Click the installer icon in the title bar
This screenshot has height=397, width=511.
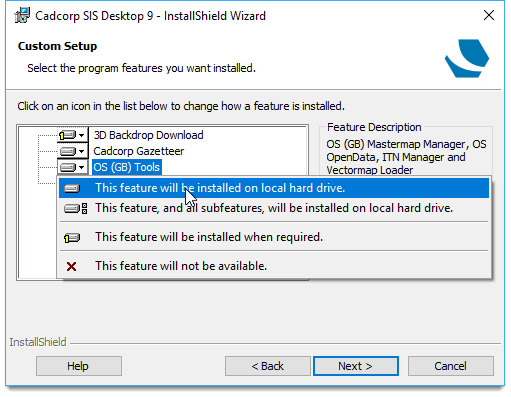tap(22, 15)
